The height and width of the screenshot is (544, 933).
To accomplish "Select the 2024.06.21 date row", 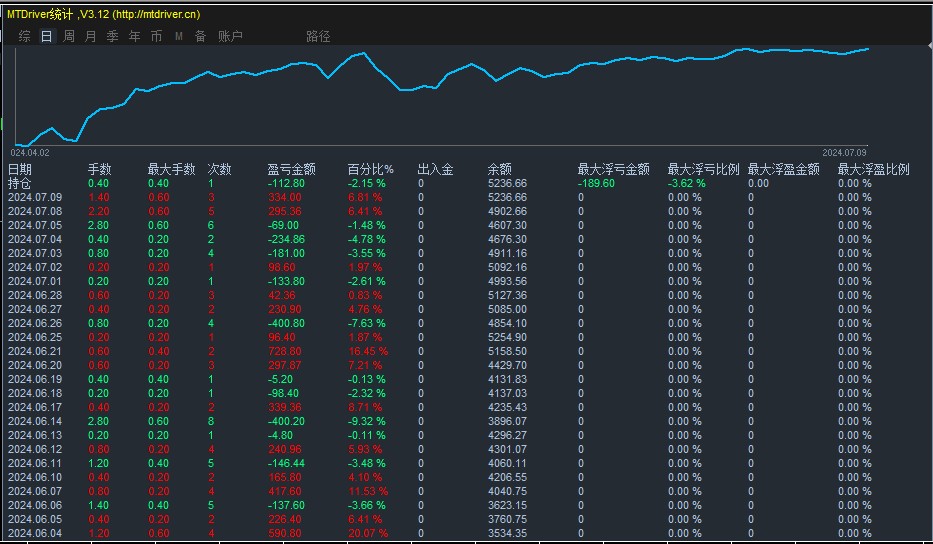I will tap(34, 353).
